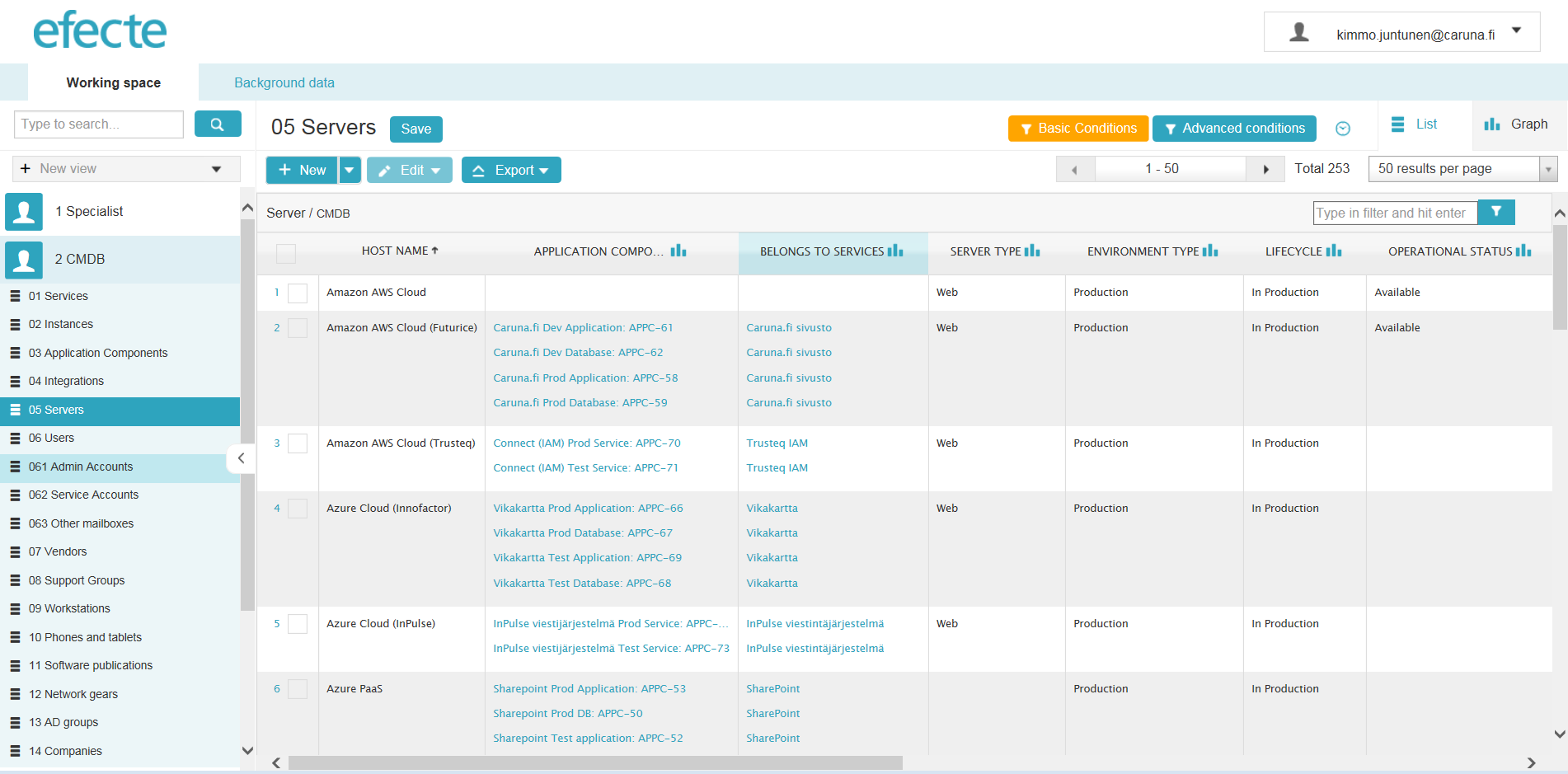Focus the Type to search field

[x=99, y=124]
